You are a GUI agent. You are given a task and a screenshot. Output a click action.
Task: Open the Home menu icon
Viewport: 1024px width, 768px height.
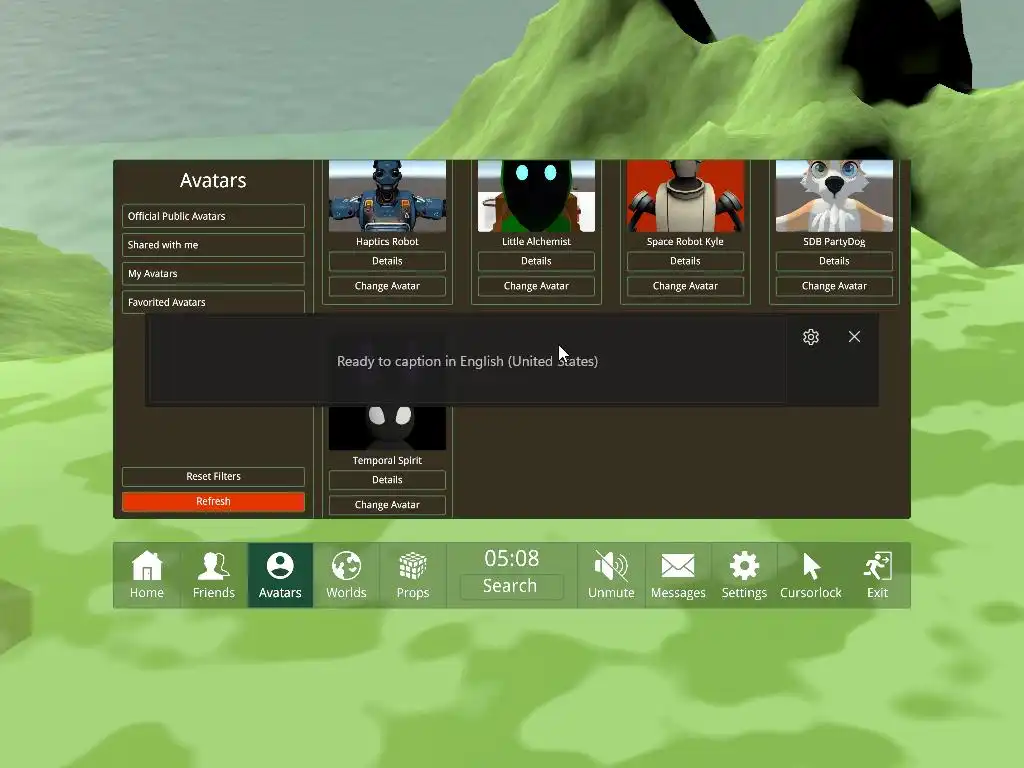pos(147,575)
